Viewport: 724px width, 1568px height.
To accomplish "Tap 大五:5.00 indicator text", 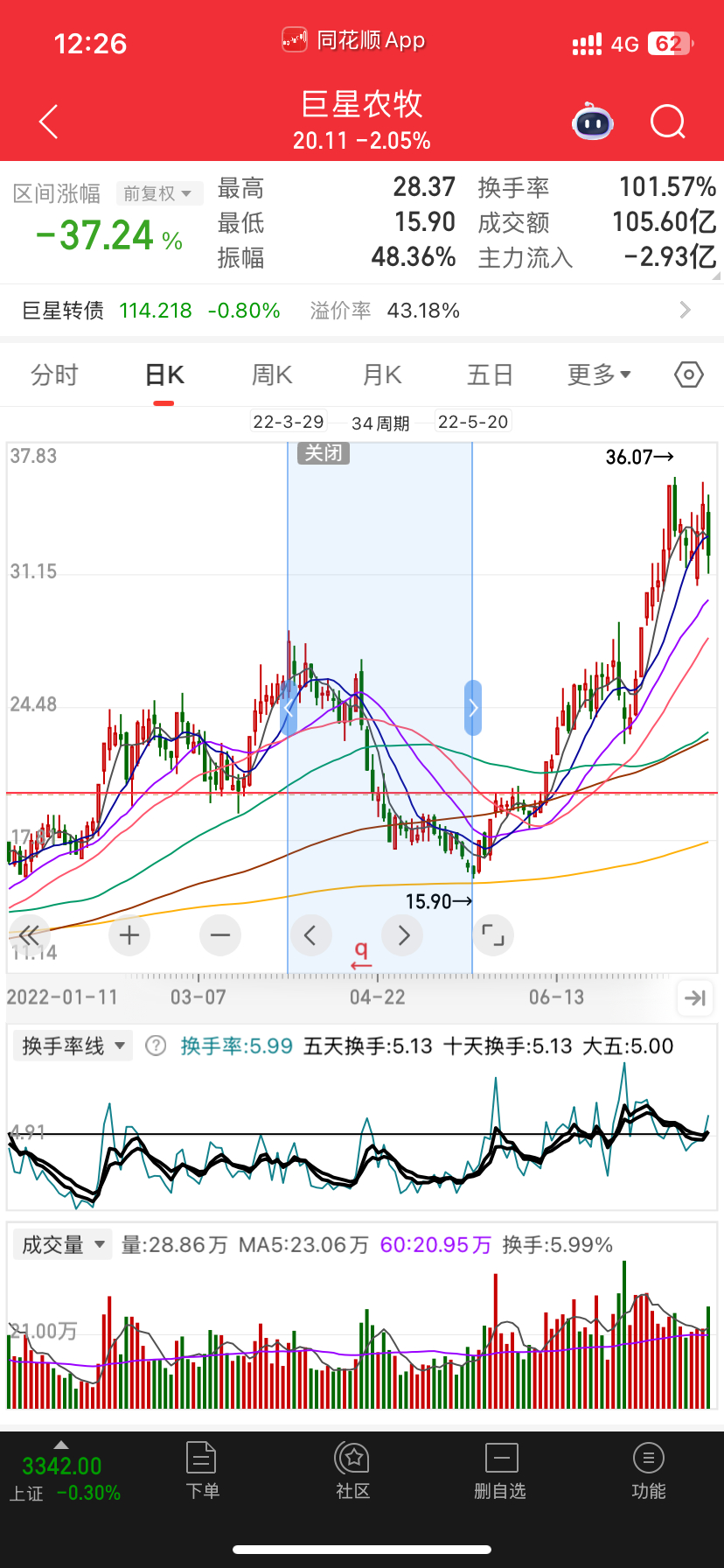I will coord(628,1046).
